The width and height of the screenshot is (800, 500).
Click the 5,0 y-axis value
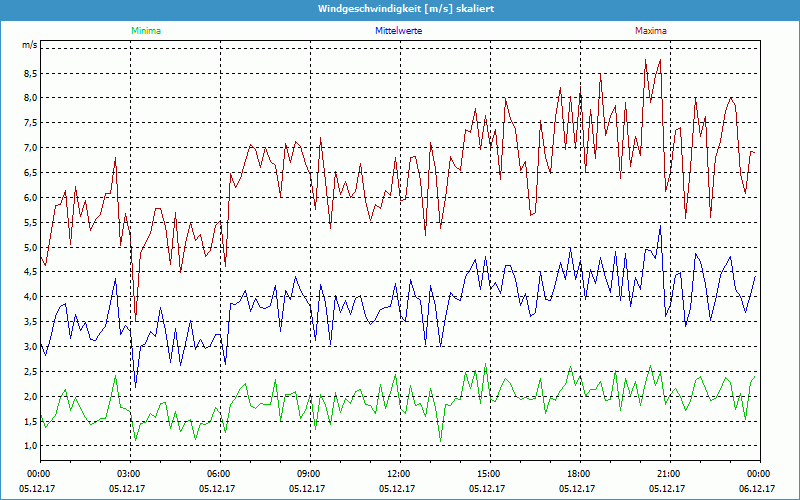31,247
